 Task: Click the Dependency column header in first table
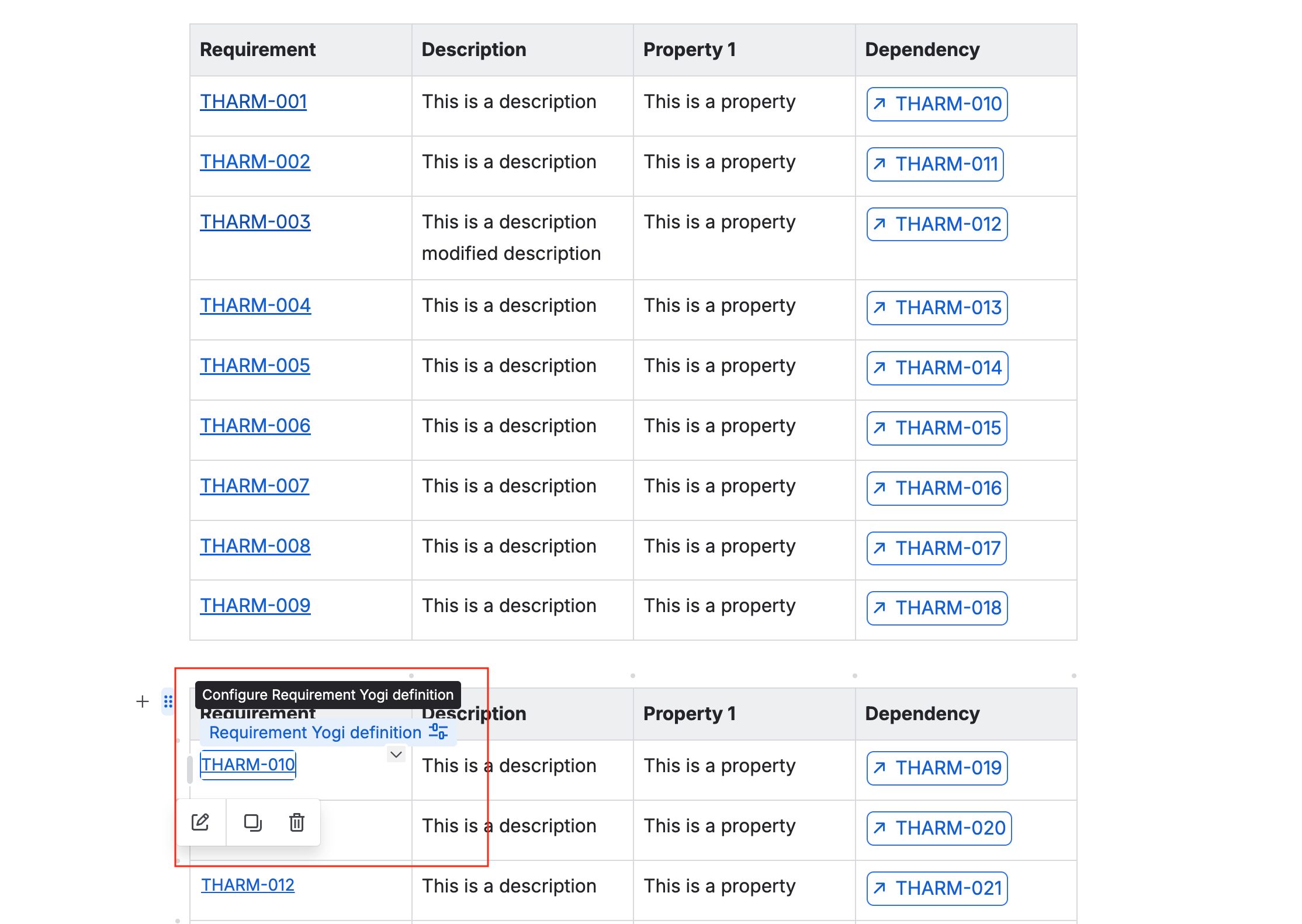pos(922,50)
